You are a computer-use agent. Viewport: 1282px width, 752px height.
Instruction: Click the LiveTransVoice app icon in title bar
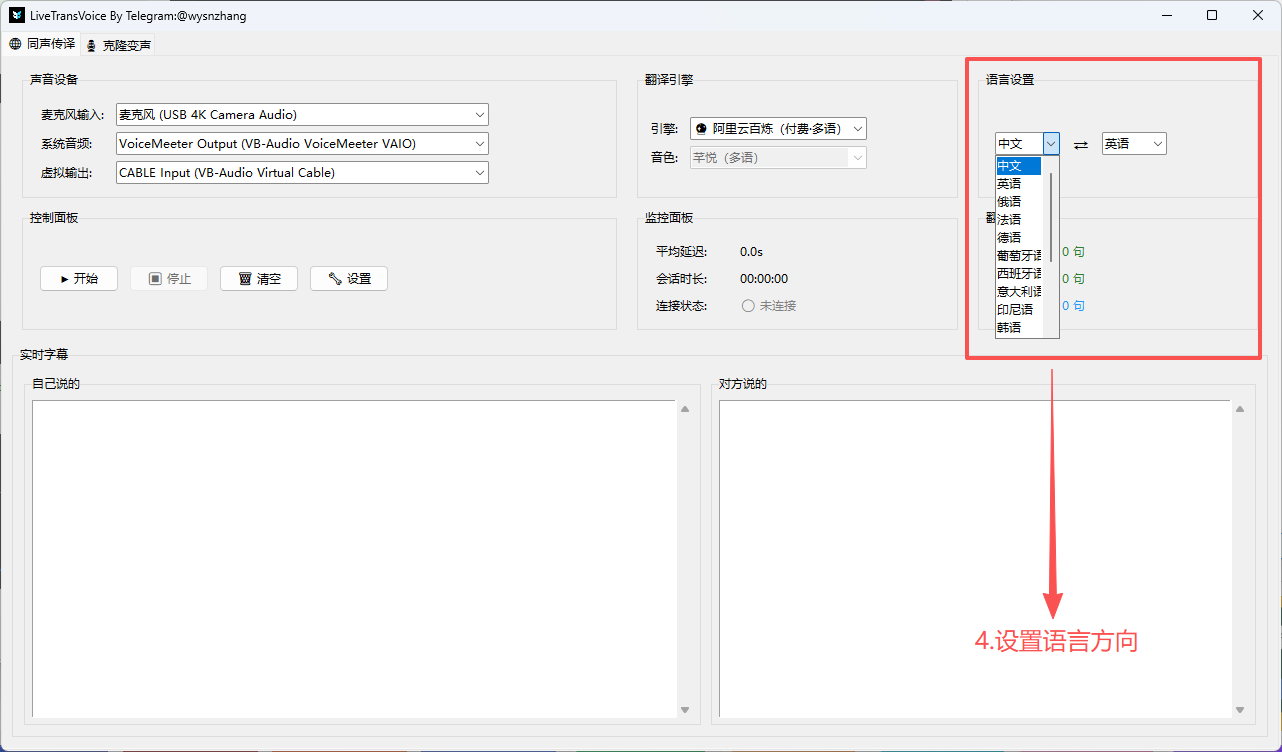point(17,15)
